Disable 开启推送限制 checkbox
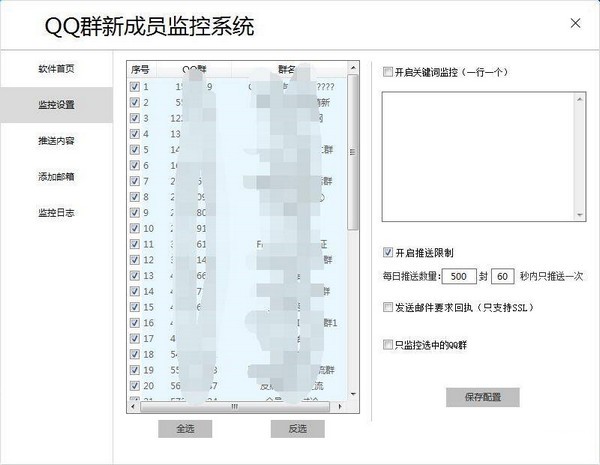This screenshot has height=465, width=600. (x=388, y=252)
